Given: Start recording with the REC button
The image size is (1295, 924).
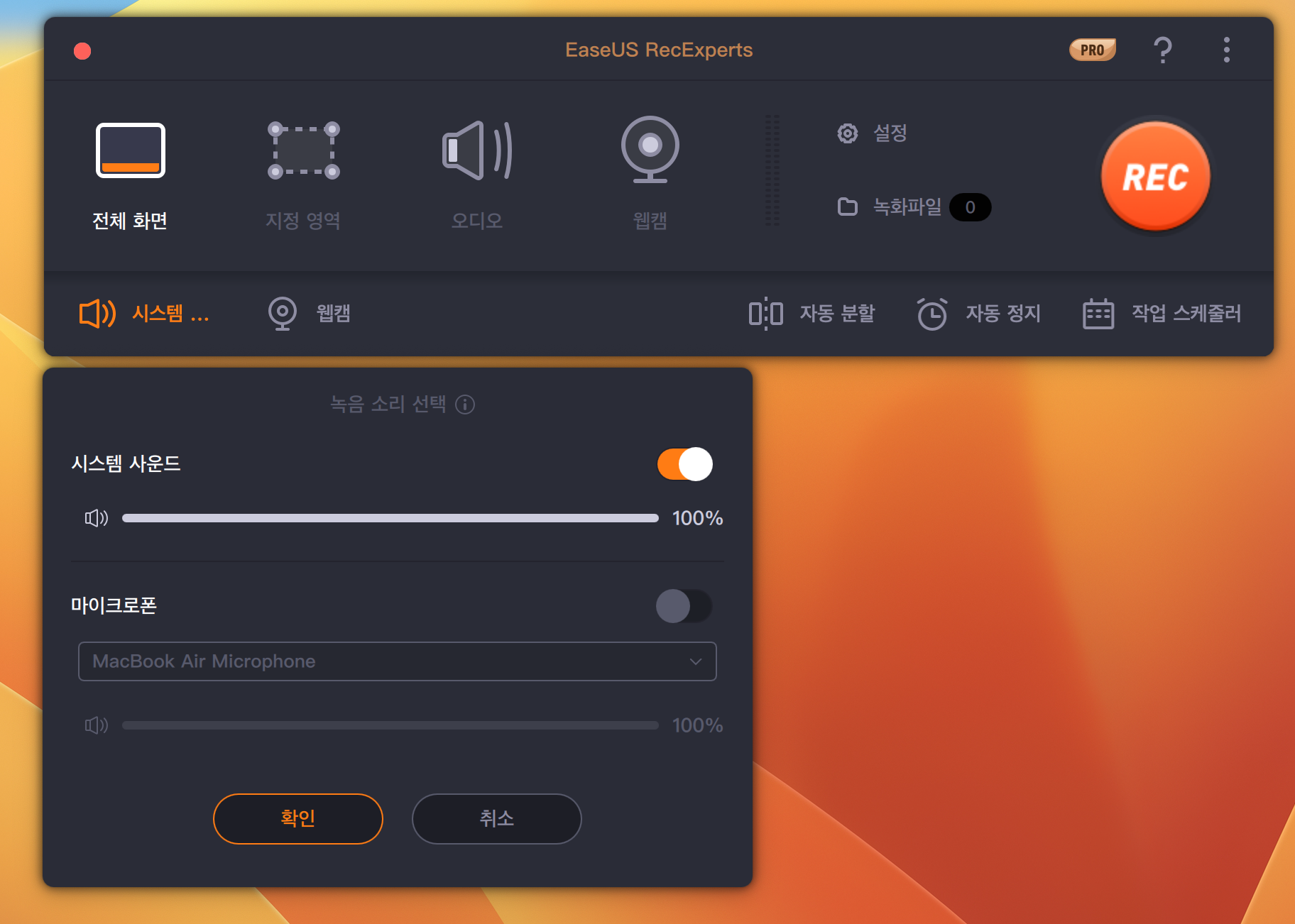Looking at the screenshot, I should pyautogui.click(x=1156, y=176).
